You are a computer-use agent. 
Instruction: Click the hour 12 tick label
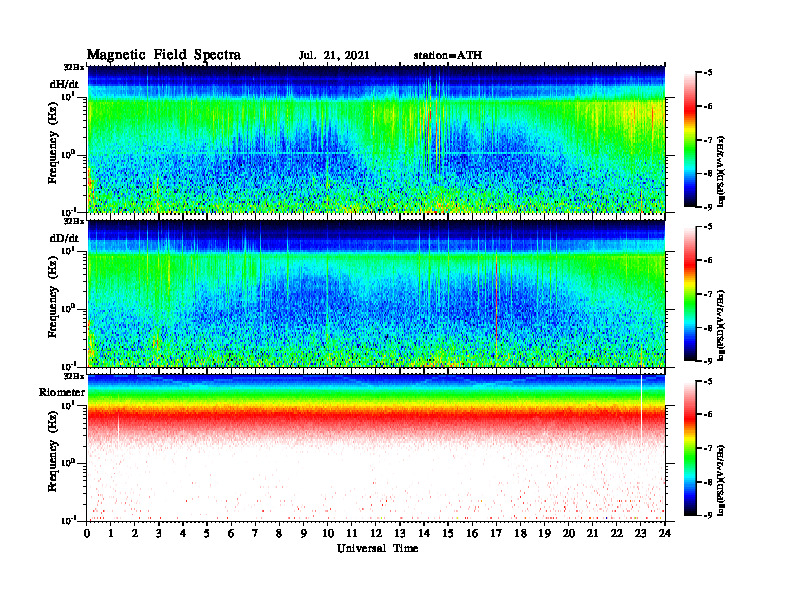(376, 533)
